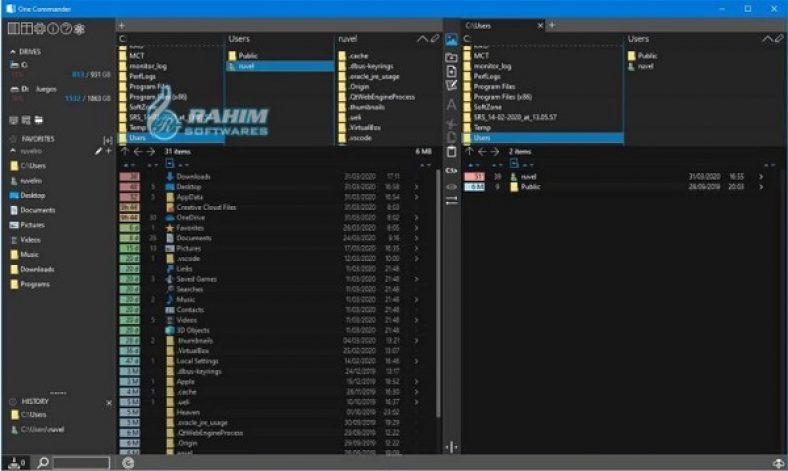Click the edit/rename pencil-square icon in middle toolbar
Screen dimensions: 788x471
(451, 85)
